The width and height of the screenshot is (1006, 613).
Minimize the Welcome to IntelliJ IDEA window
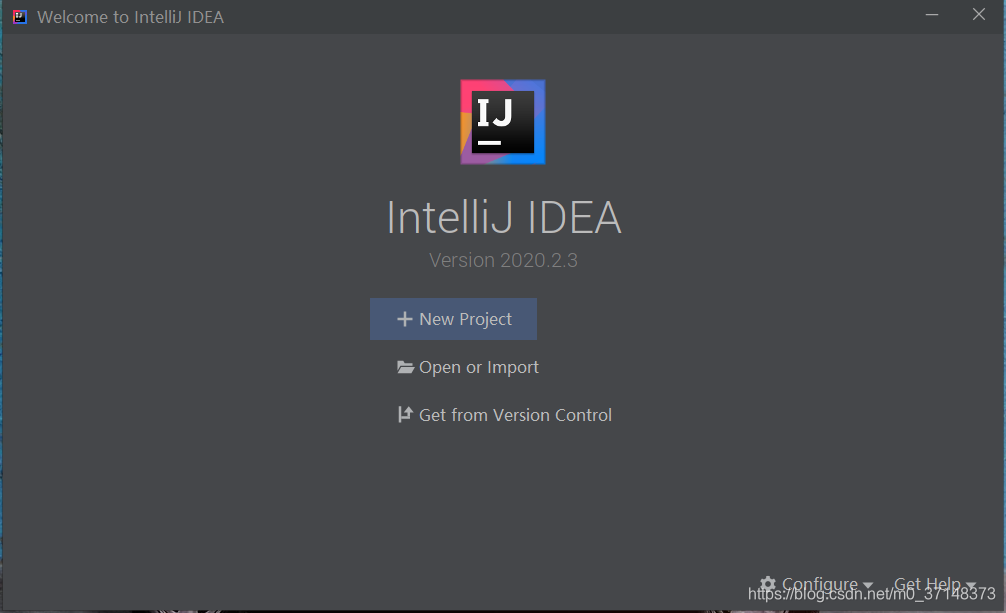[x=932, y=15]
